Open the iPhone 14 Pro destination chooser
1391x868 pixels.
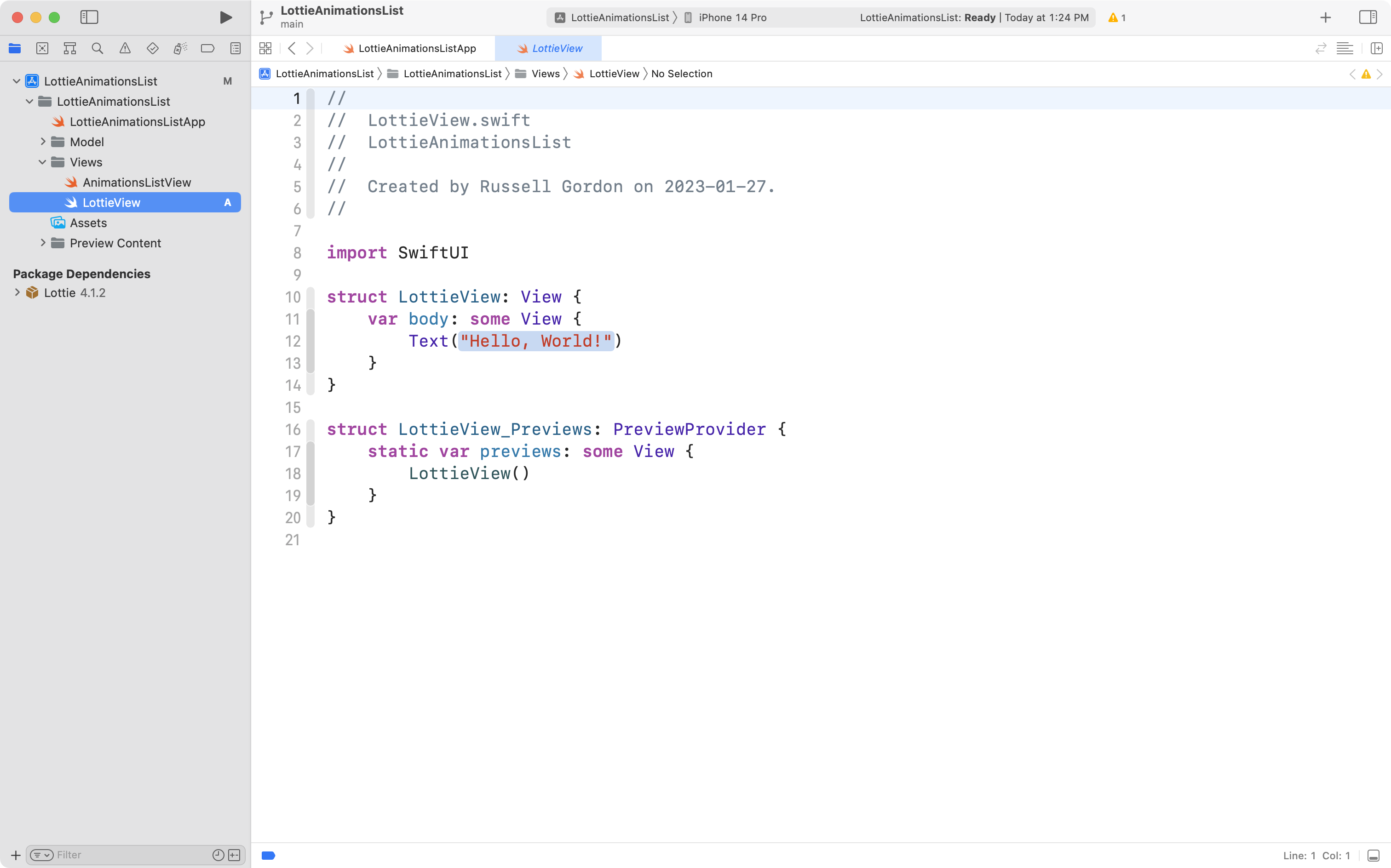(x=732, y=18)
